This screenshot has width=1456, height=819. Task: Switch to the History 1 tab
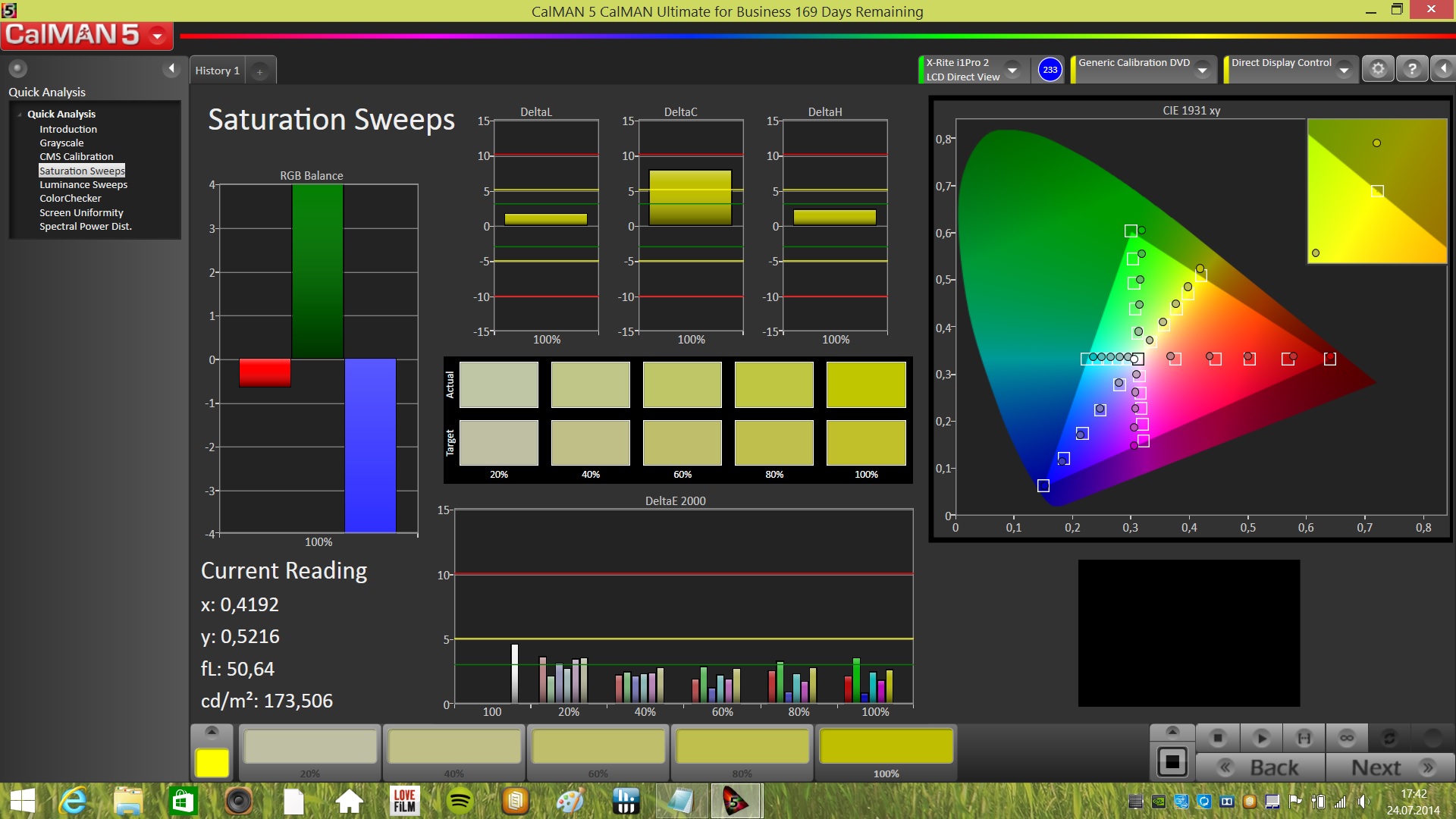[217, 71]
